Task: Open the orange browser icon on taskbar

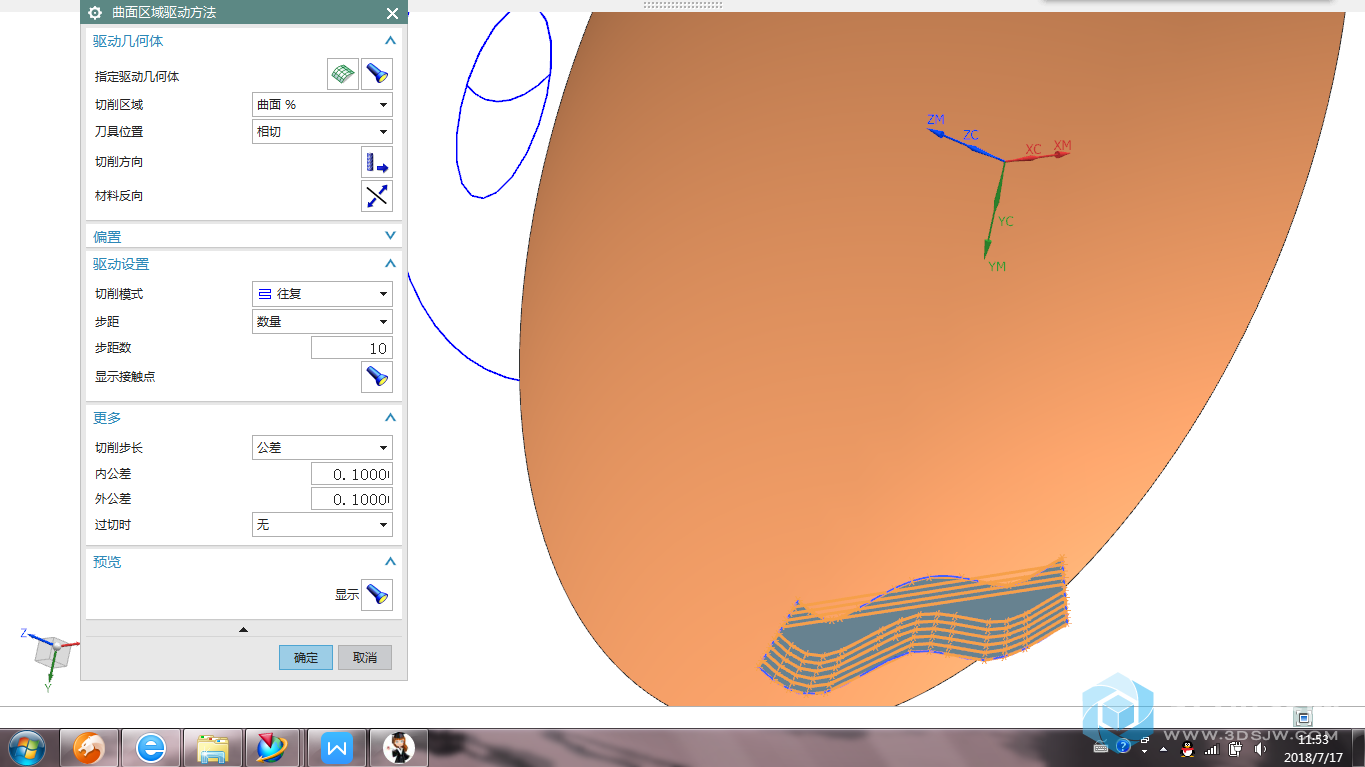Action: coord(89,747)
